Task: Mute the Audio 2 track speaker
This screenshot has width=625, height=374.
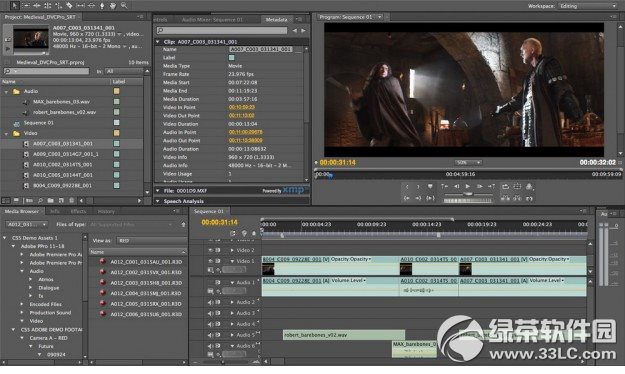Action: [x=211, y=302]
